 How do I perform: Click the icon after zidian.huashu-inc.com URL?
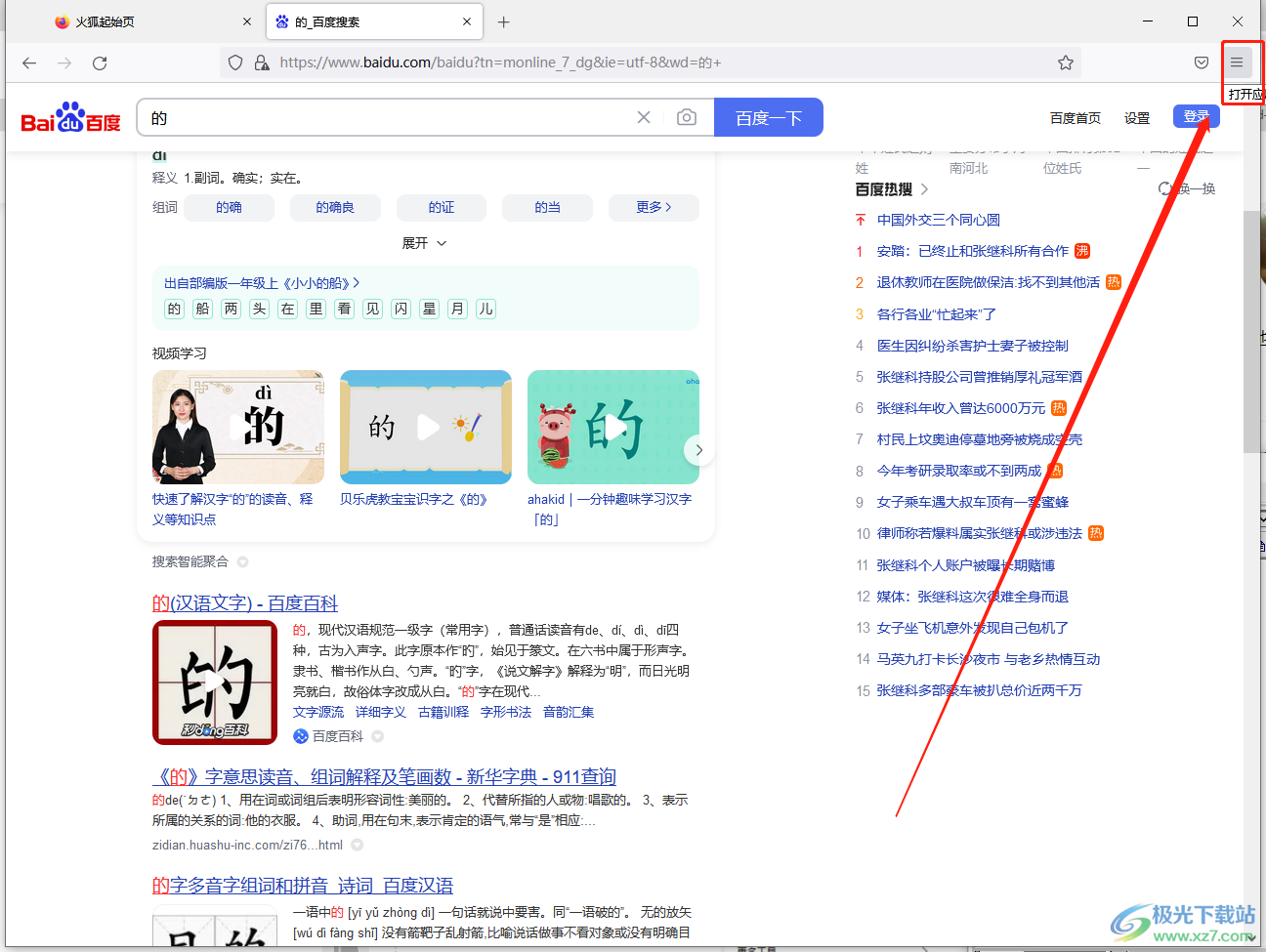[357, 845]
